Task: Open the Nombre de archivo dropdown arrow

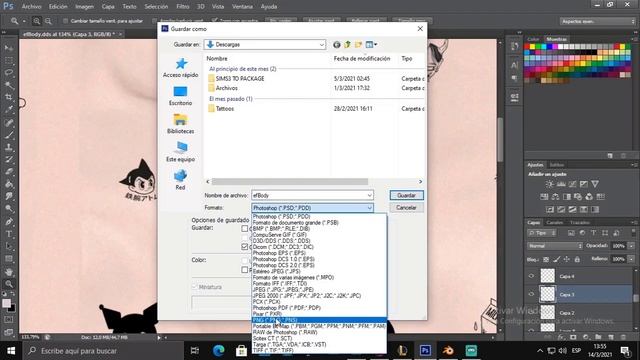Action: pyautogui.click(x=369, y=196)
